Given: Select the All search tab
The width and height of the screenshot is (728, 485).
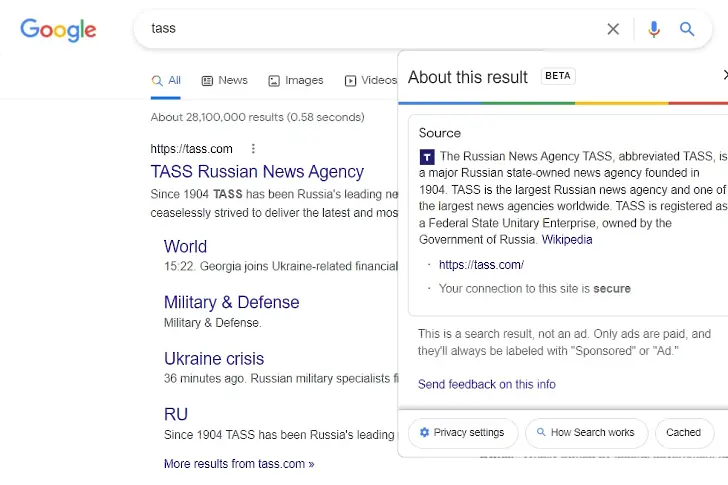Looking at the screenshot, I should 166,80.
